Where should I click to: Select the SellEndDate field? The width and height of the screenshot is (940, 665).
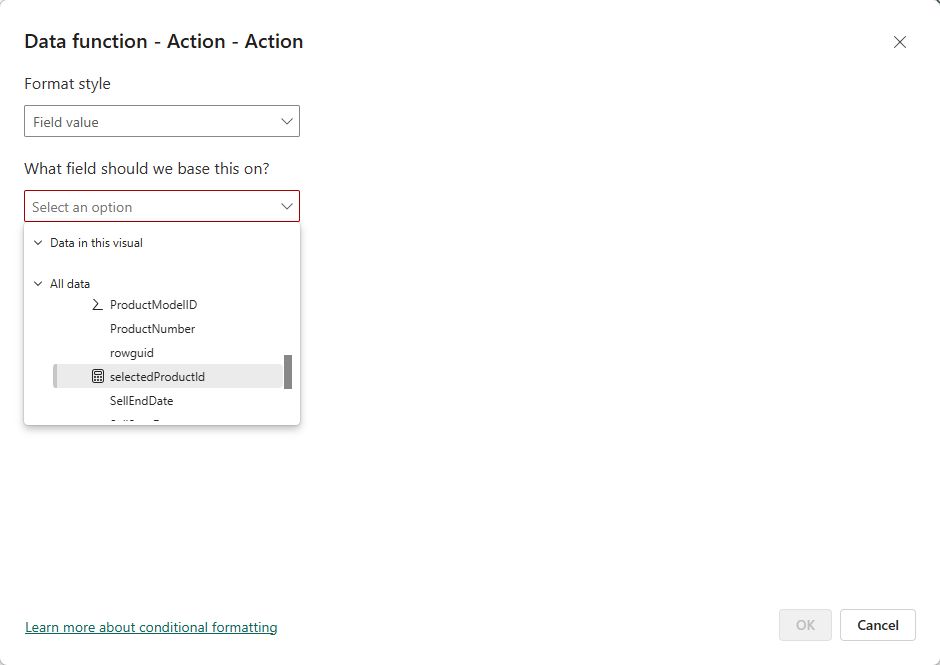click(141, 401)
